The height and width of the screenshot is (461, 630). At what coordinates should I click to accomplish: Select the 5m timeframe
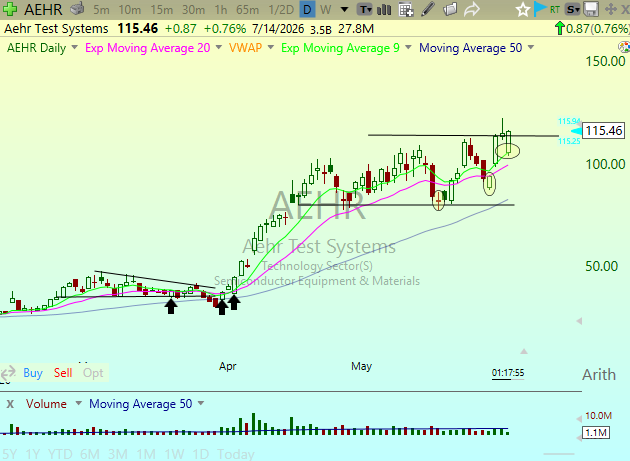coord(101,9)
